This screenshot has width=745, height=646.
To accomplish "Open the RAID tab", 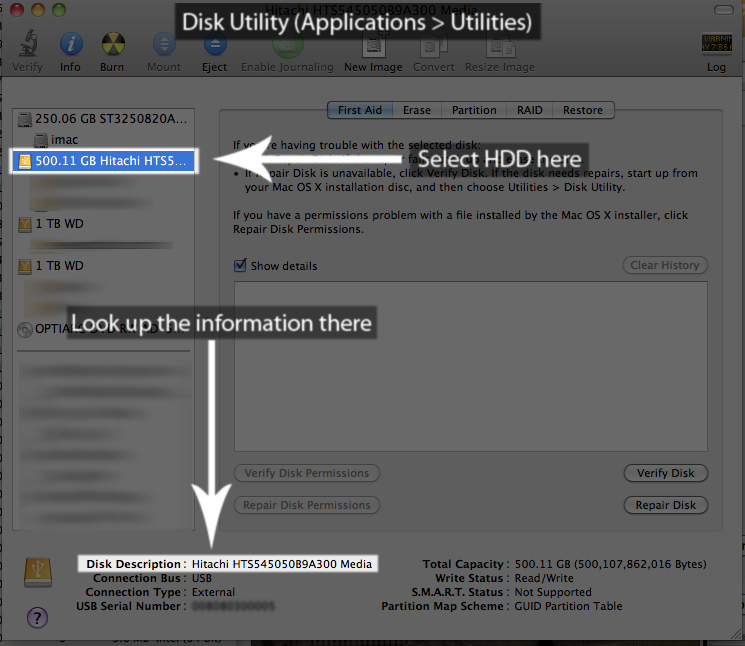I will 529,110.
